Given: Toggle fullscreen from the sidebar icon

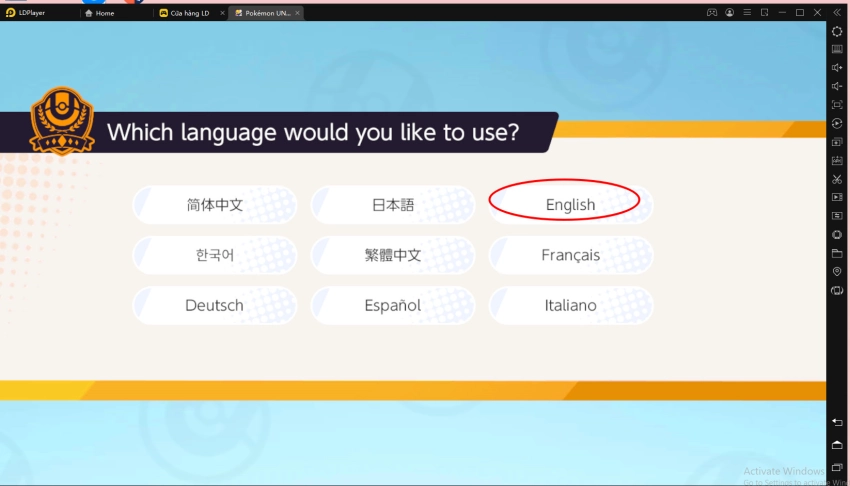Looking at the screenshot, I should coord(837,105).
